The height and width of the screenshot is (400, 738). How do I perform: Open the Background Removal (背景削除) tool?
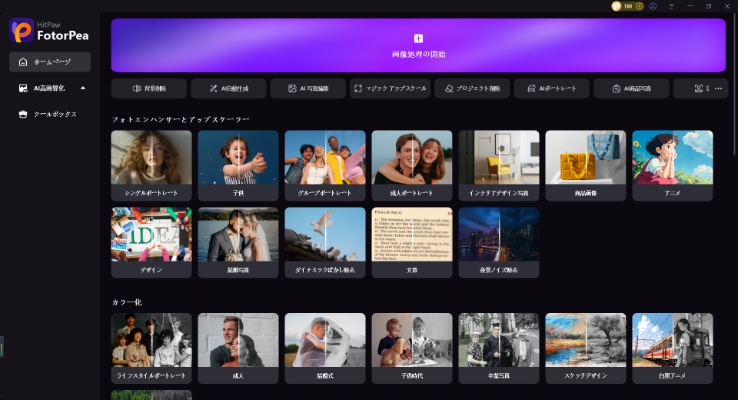(x=149, y=88)
